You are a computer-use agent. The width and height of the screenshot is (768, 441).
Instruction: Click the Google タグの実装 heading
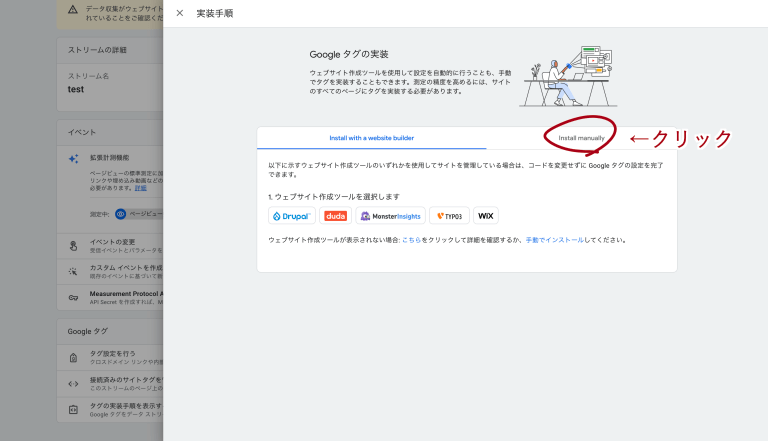349,54
